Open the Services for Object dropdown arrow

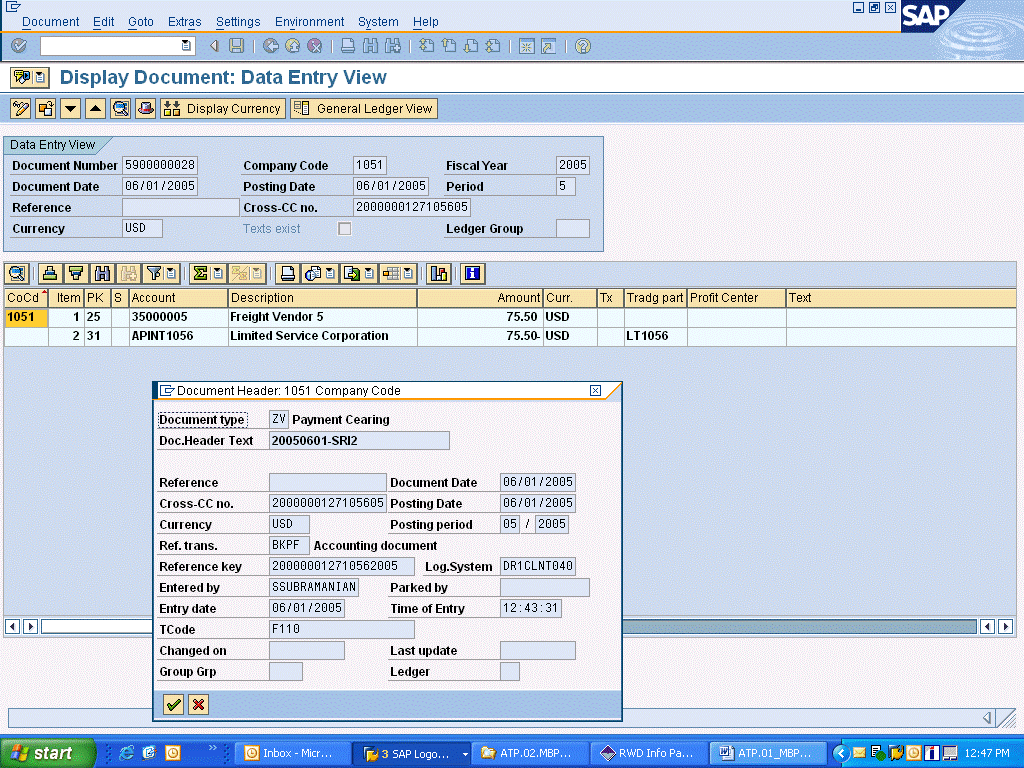point(40,77)
